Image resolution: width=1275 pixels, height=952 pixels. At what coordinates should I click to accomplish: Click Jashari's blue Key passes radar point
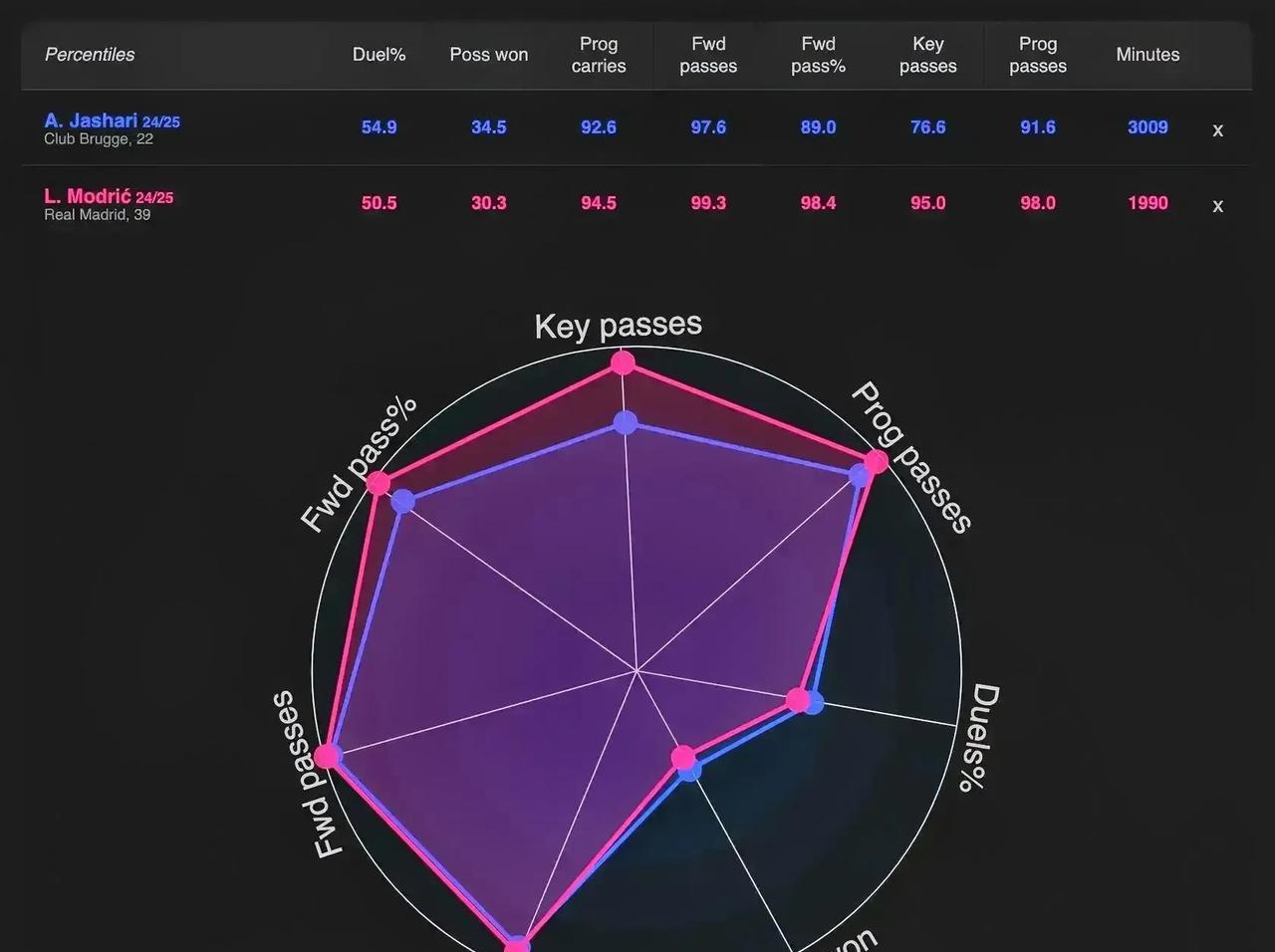(625, 423)
